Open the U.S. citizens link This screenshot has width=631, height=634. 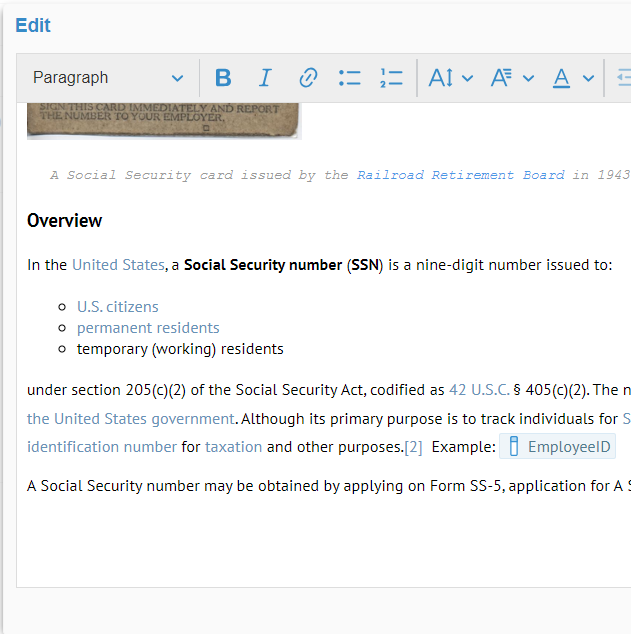(x=117, y=307)
